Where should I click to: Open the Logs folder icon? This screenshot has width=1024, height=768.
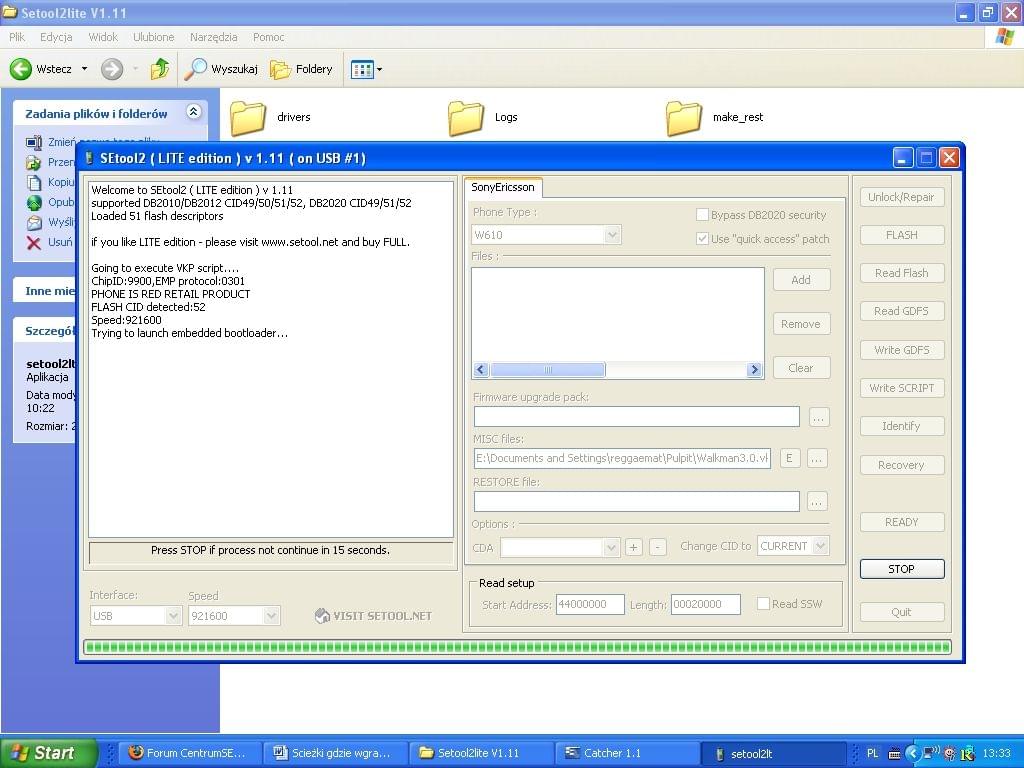[x=466, y=118]
